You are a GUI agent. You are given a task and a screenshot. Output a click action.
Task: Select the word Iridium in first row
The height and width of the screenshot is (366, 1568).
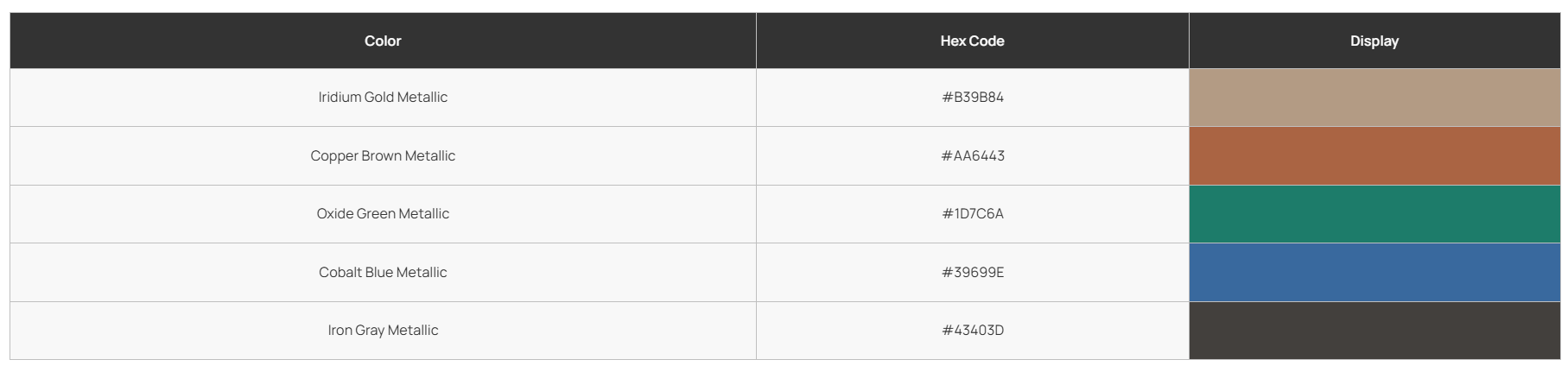pyautogui.click(x=340, y=98)
